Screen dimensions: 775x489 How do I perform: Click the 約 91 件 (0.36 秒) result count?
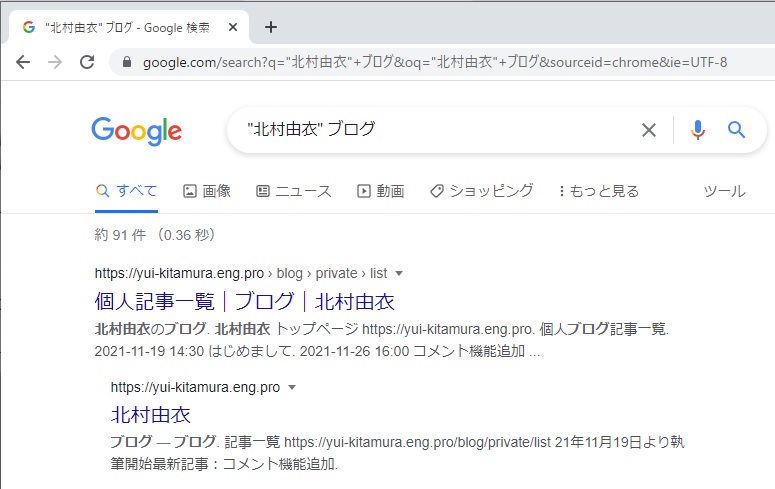pos(155,235)
